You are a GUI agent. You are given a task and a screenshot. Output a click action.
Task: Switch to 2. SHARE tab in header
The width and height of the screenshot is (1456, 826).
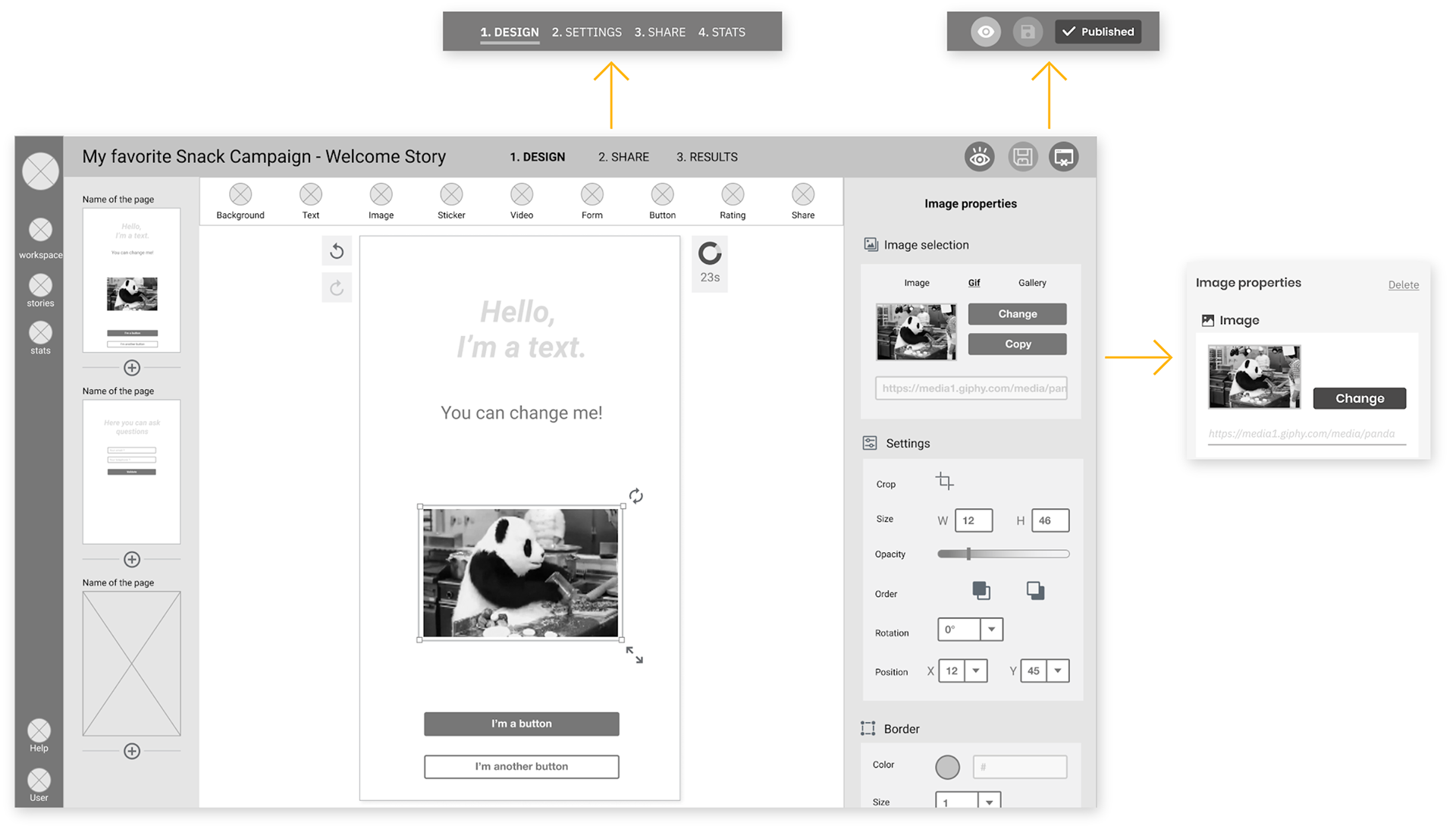pos(623,157)
